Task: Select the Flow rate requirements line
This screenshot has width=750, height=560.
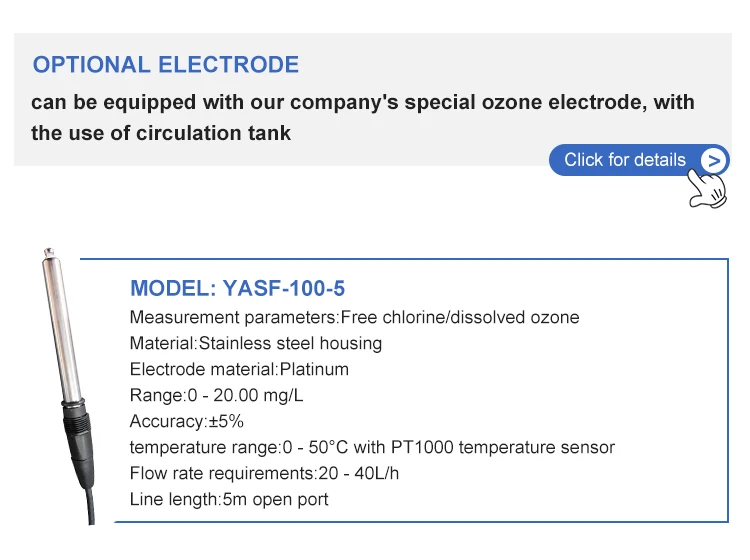Action: click(x=265, y=474)
